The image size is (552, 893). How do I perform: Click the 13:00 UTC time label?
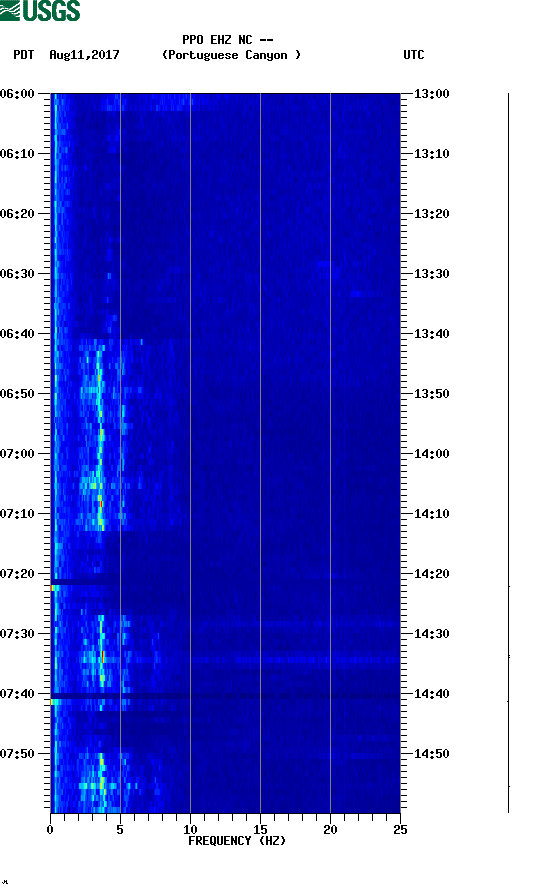[x=431, y=93]
